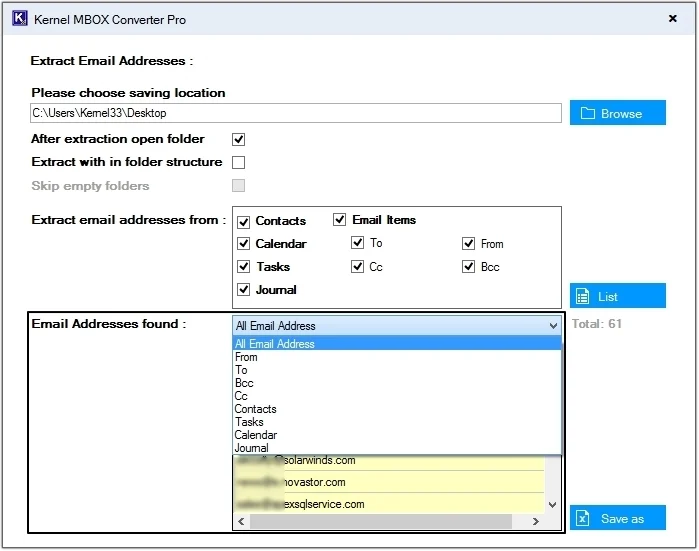Toggle the From checkbox
The height and width of the screenshot is (551, 699).
(468, 243)
